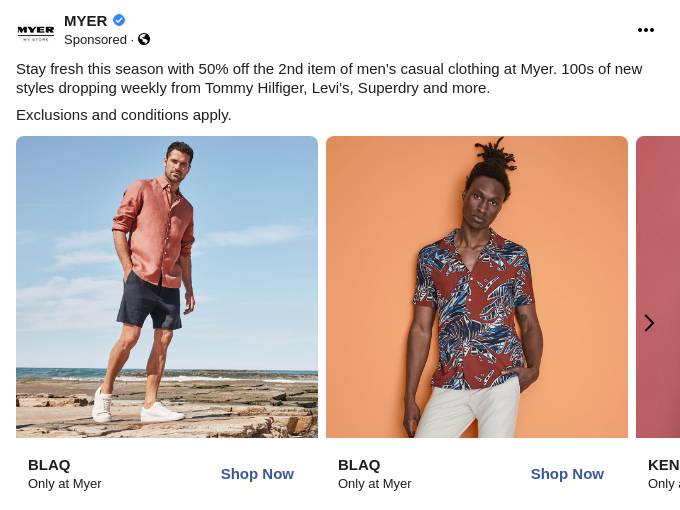This screenshot has width=680, height=510.
Task: Click Only at Myer under first BLAQ
Action: pos(65,484)
